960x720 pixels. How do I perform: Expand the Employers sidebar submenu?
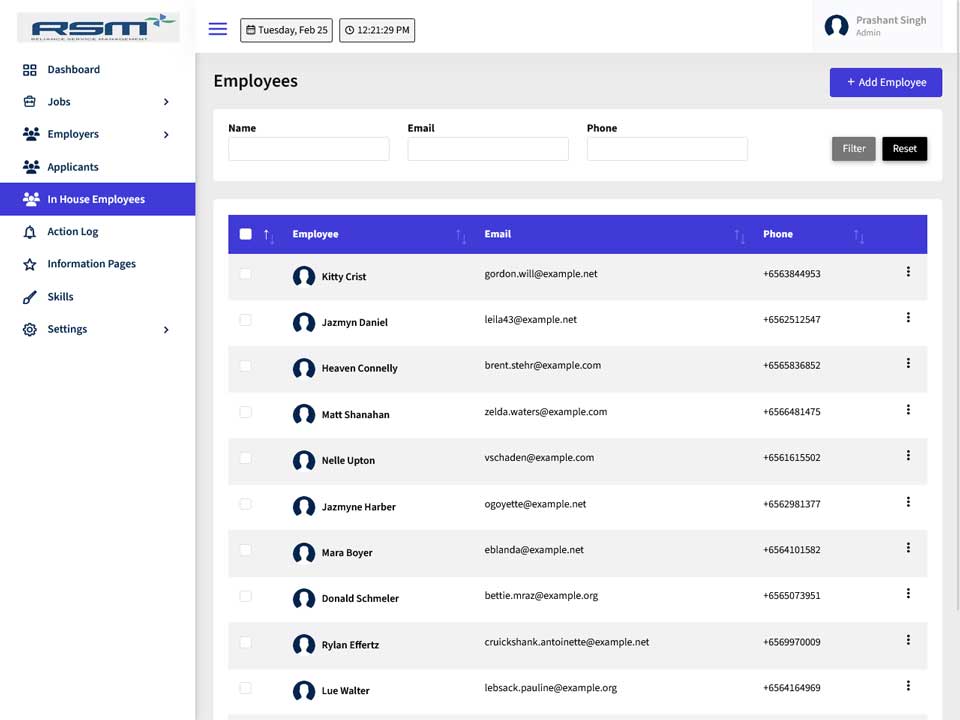(x=166, y=134)
